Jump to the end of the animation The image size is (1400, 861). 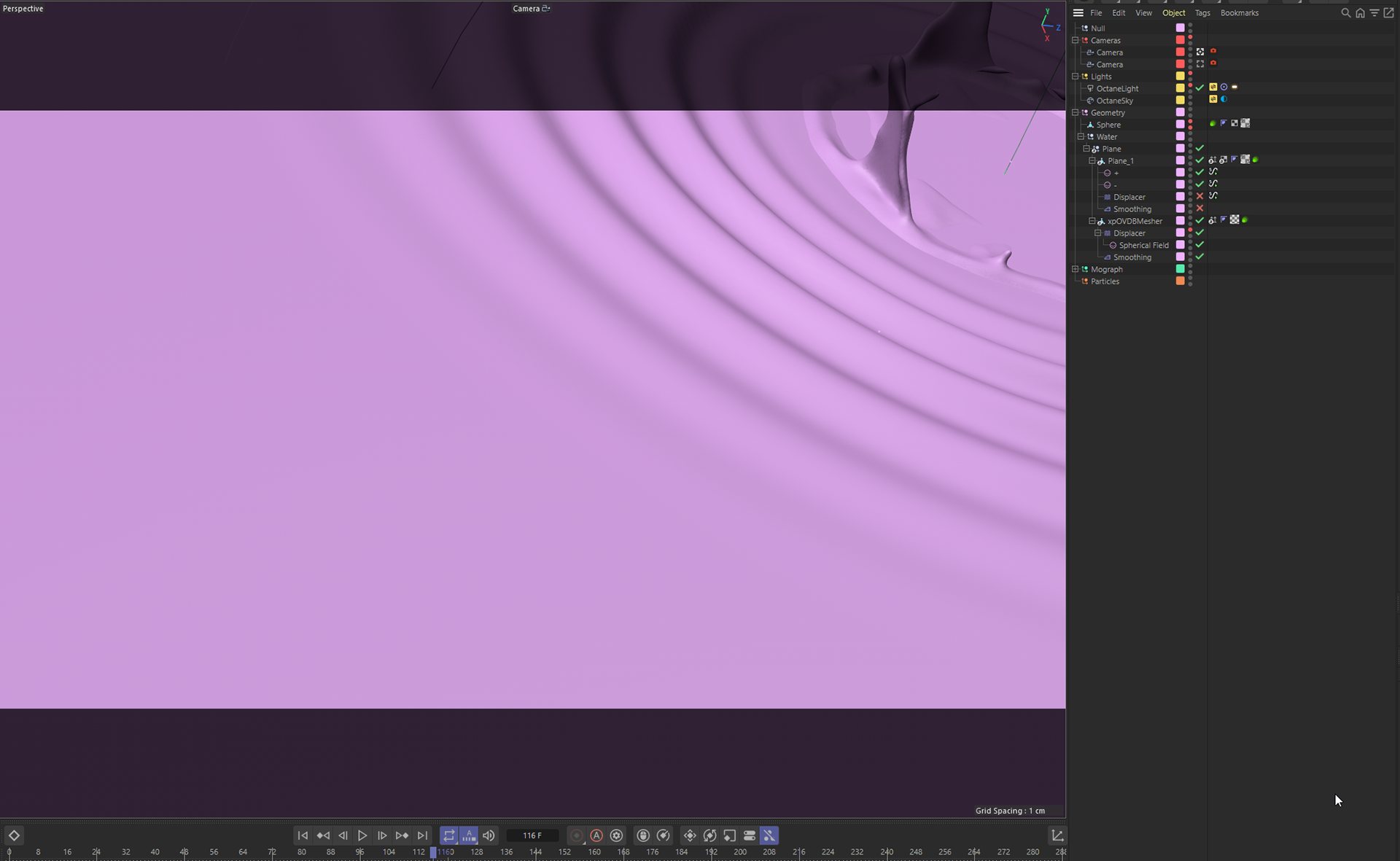point(422,835)
